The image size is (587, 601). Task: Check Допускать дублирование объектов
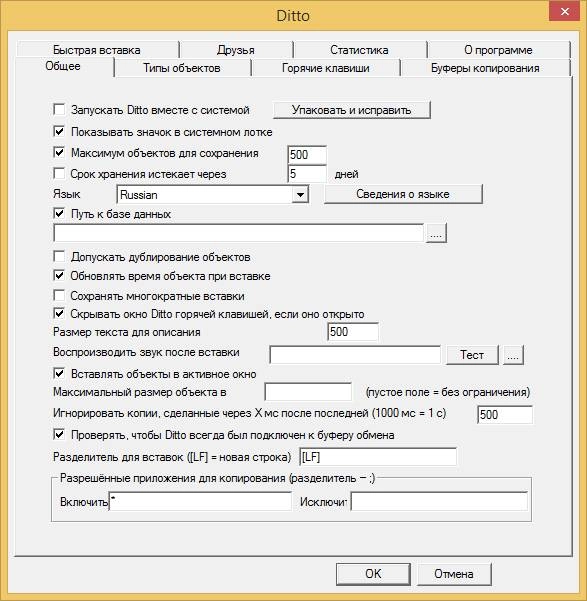click(x=59, y=256)
